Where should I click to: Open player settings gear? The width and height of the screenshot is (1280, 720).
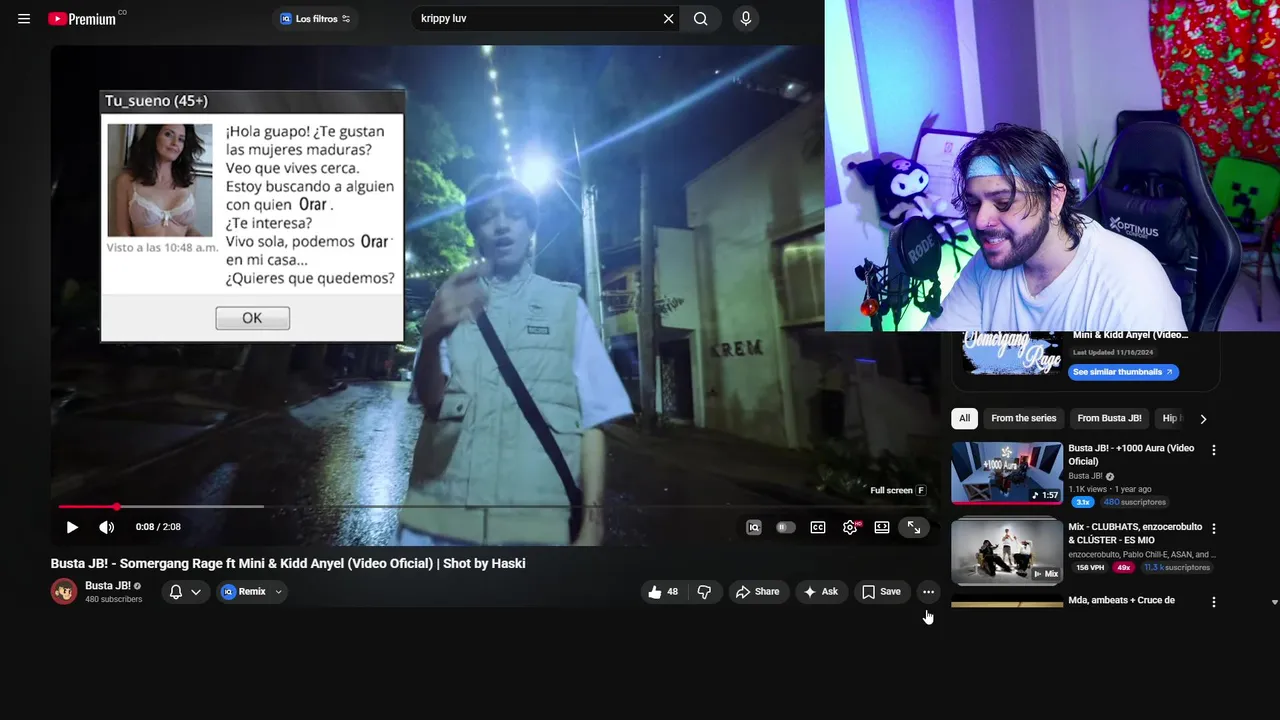click(x=850, y=527)
